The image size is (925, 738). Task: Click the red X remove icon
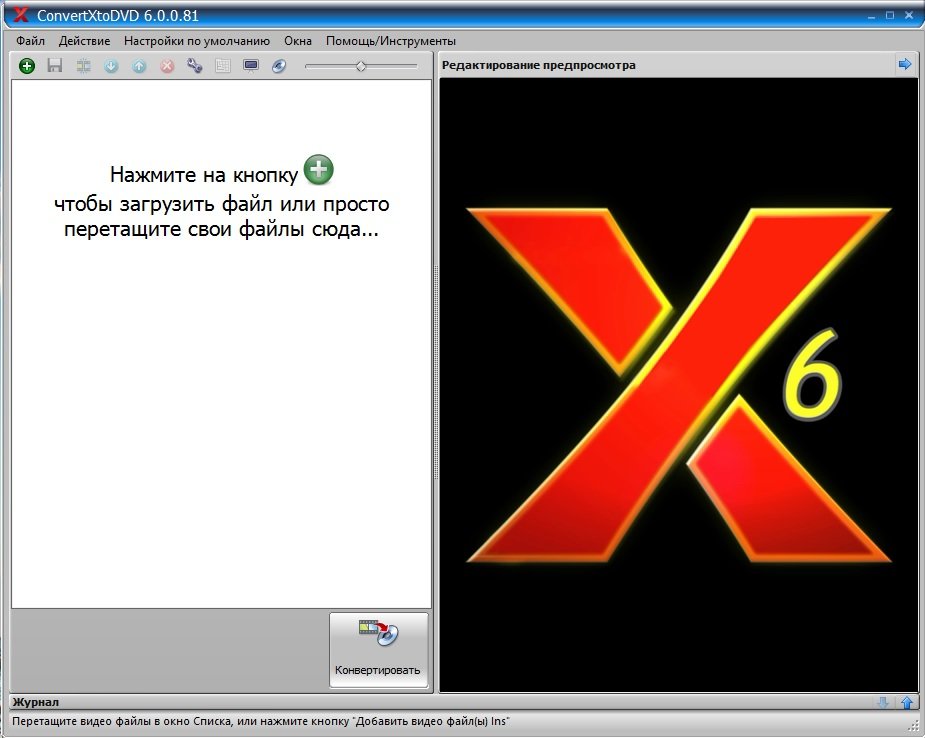coord(168,66)
